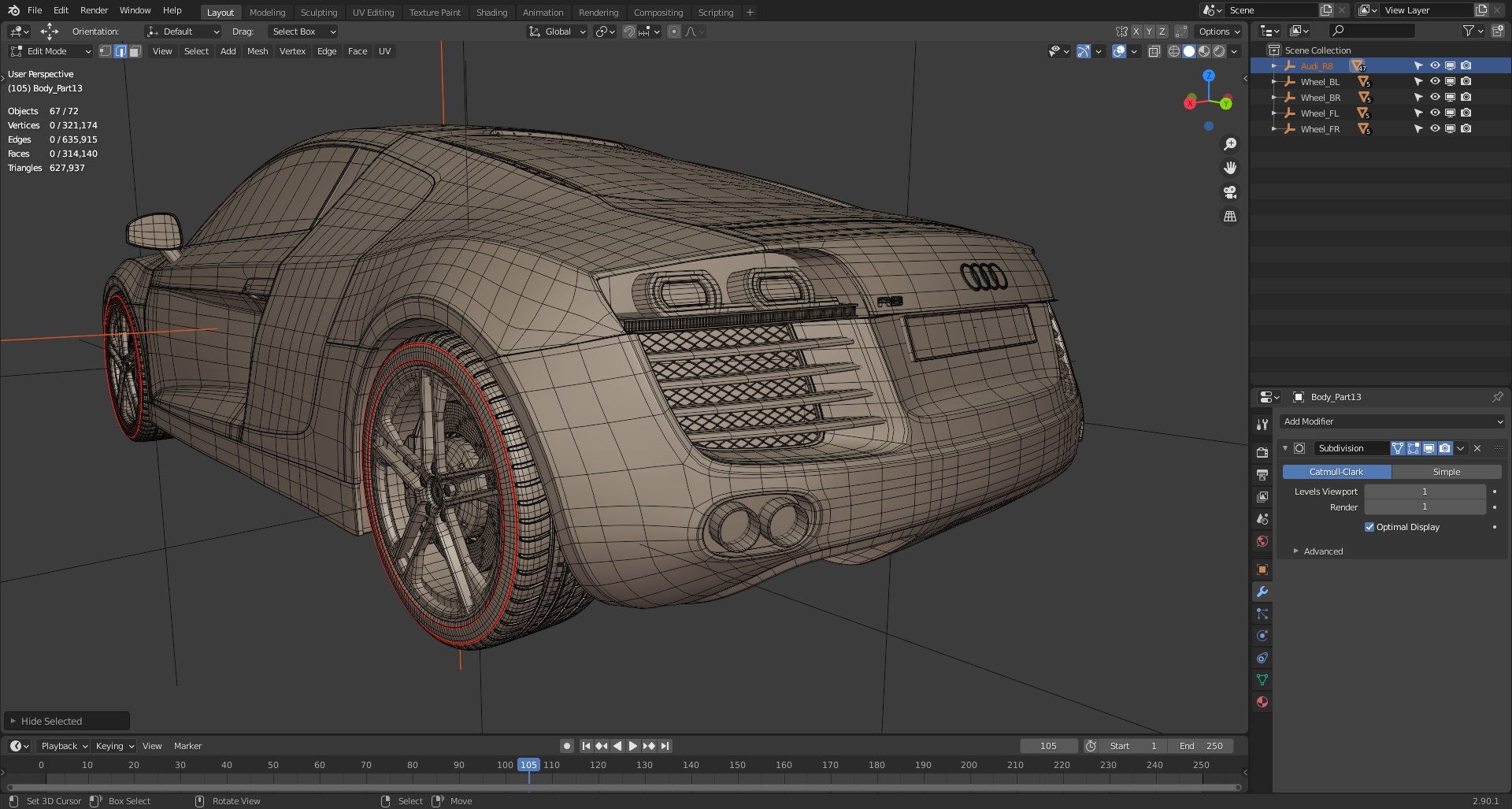1512x809 pixels.
Task: Open Global transform orientation dropdown
Action: tap(557, 32)
